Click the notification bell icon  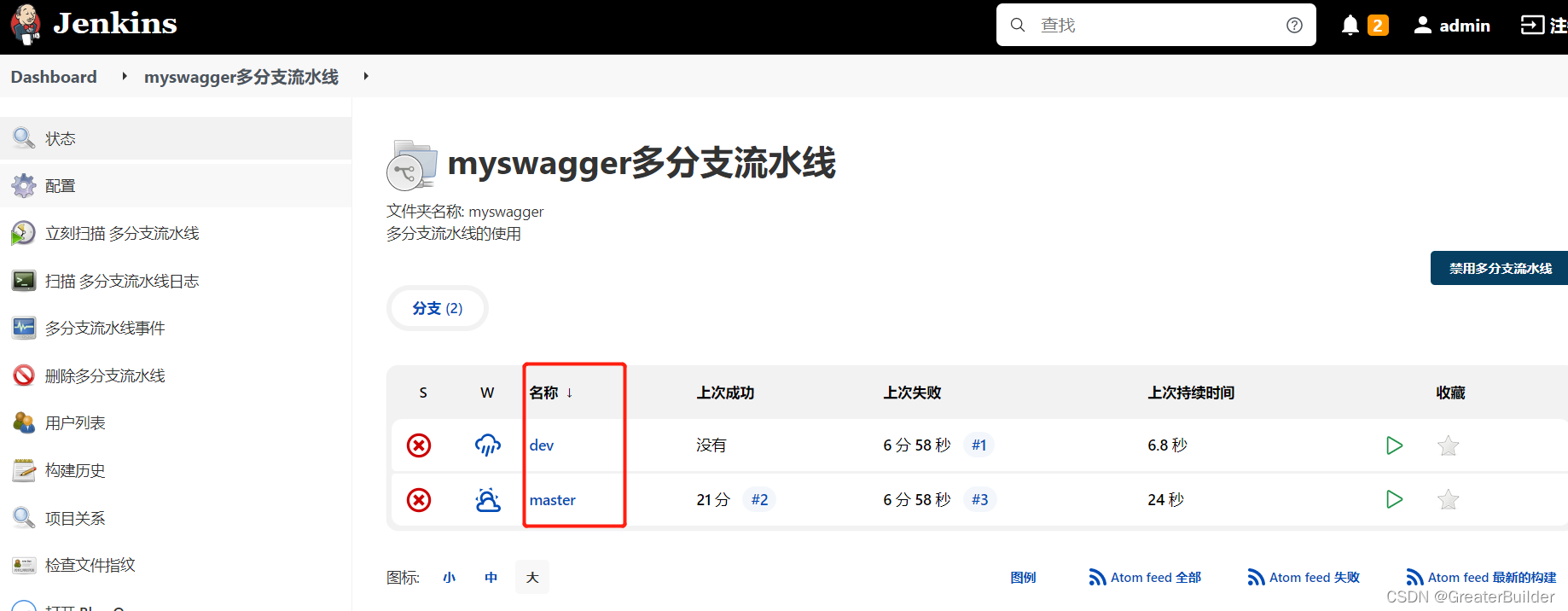1350,26
